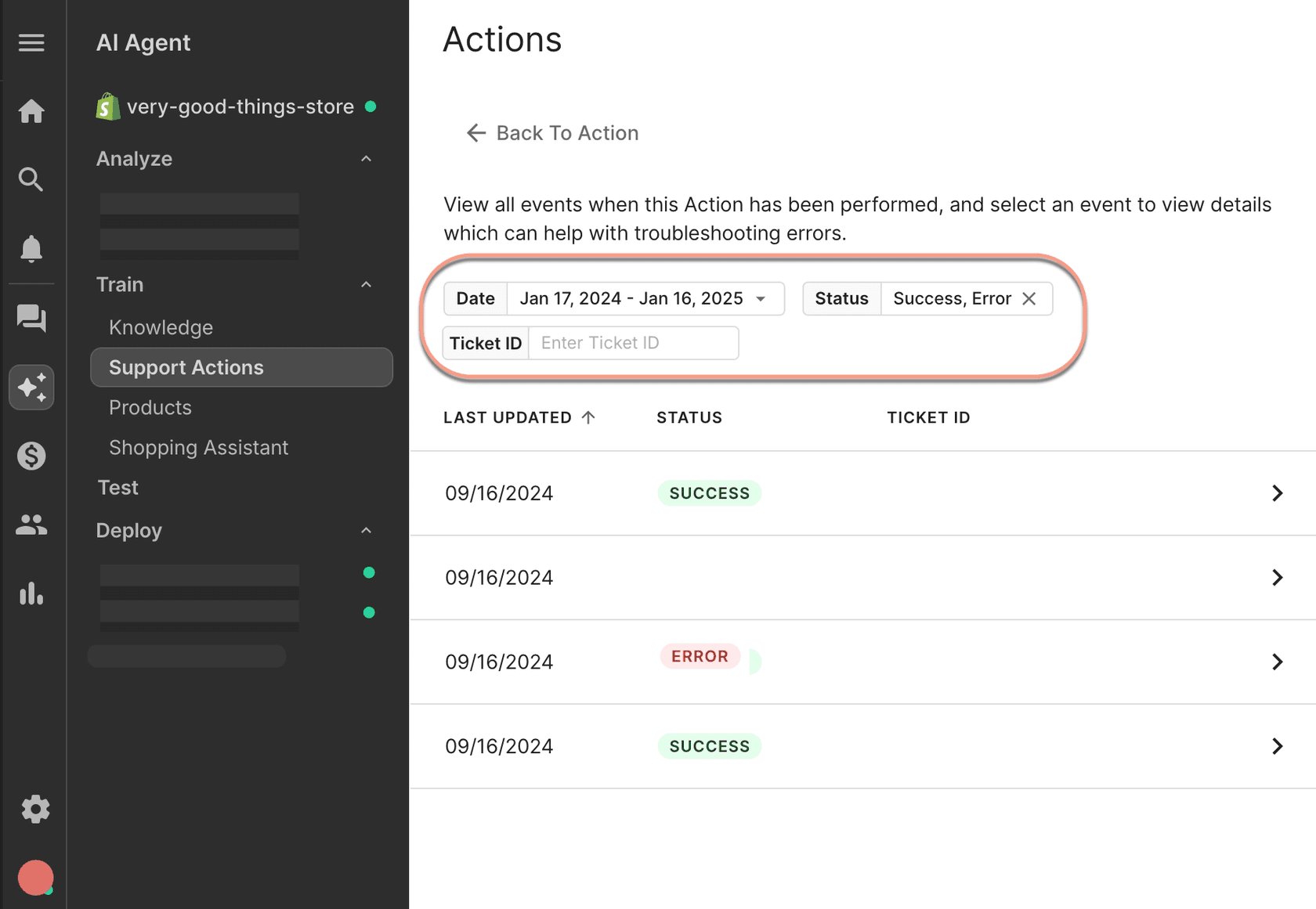The width and height of the screenshot is (1316, 909).
Task: Click the Back To Action arrow link
Action: pos(552,133)
